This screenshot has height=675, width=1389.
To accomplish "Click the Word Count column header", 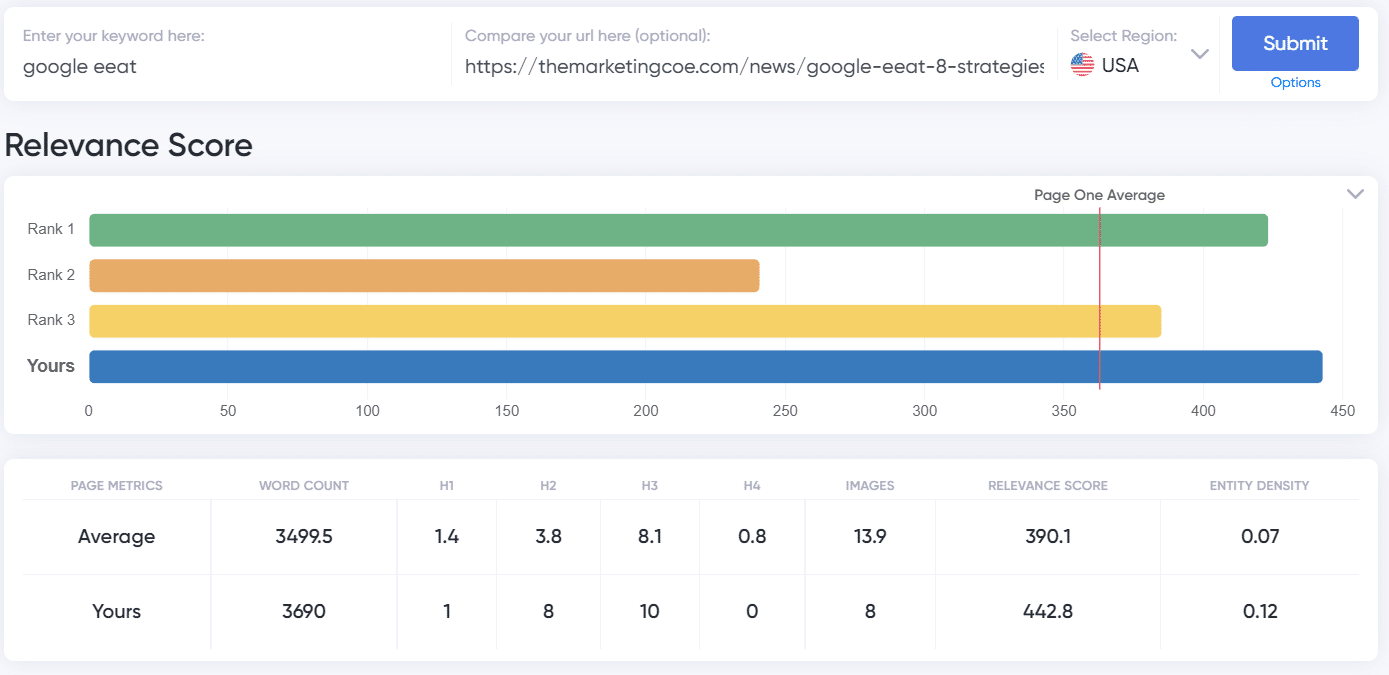I will (303, 485).
